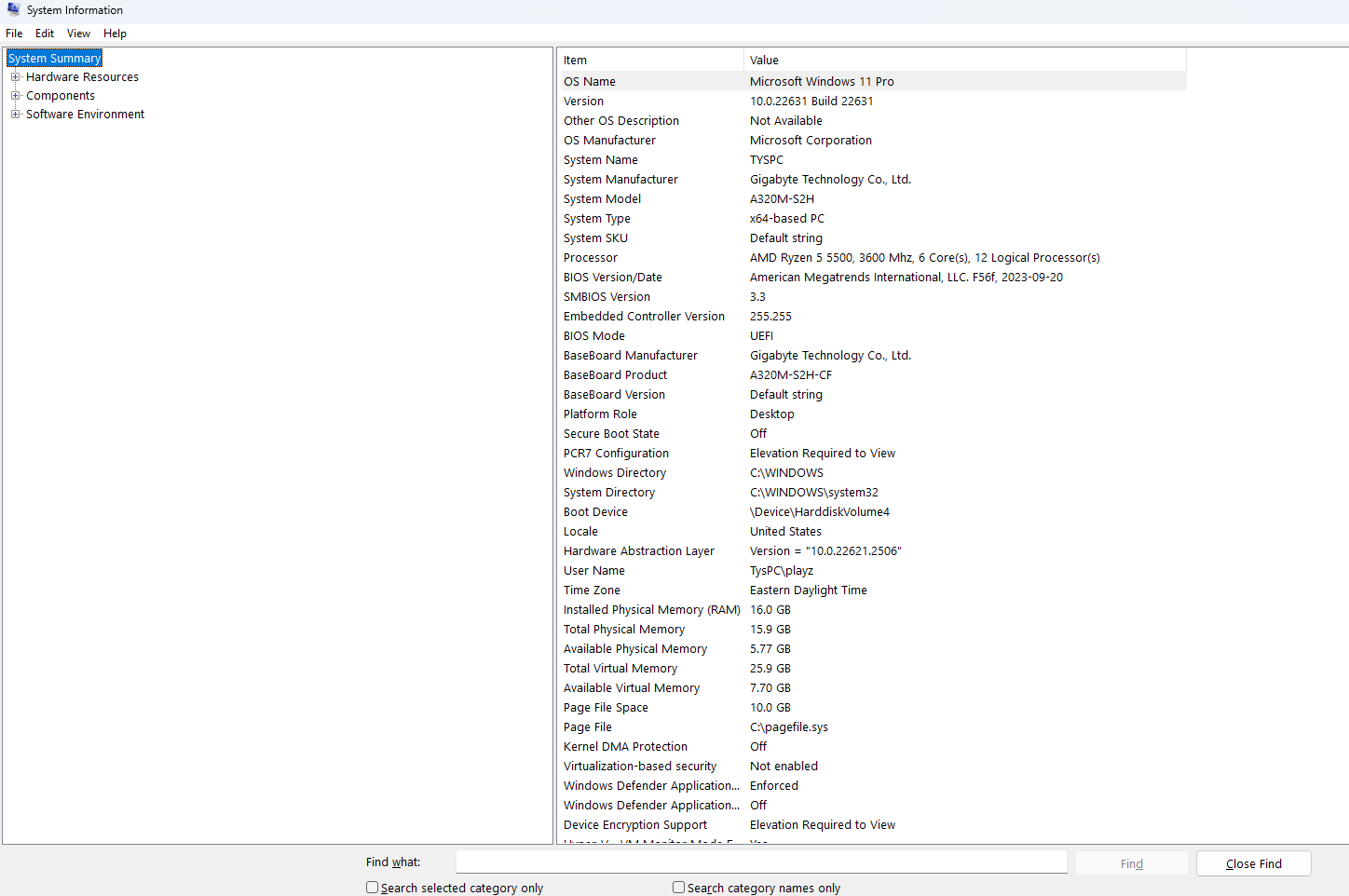Click the C:\pagefile.sys value
Viewport: 1349px width, 896px height.
[x=789, y=727]
